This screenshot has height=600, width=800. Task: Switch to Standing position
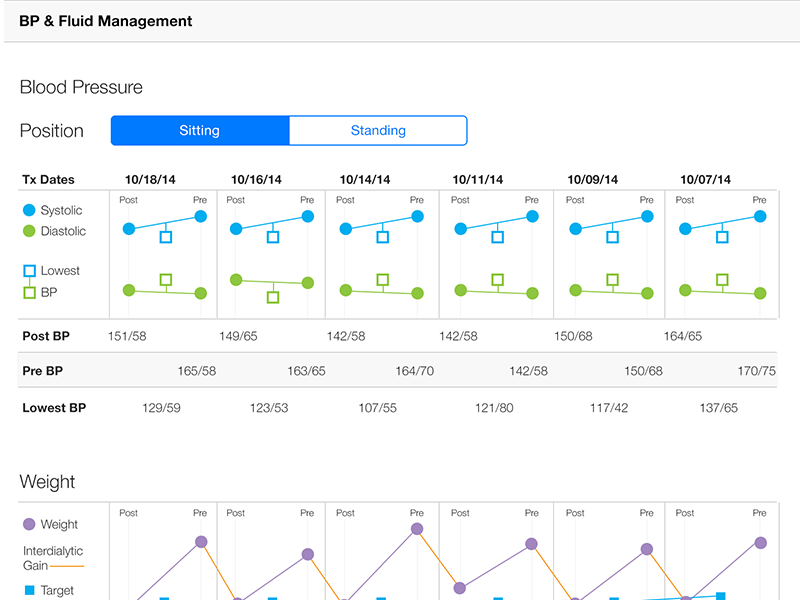coord(378,131)
